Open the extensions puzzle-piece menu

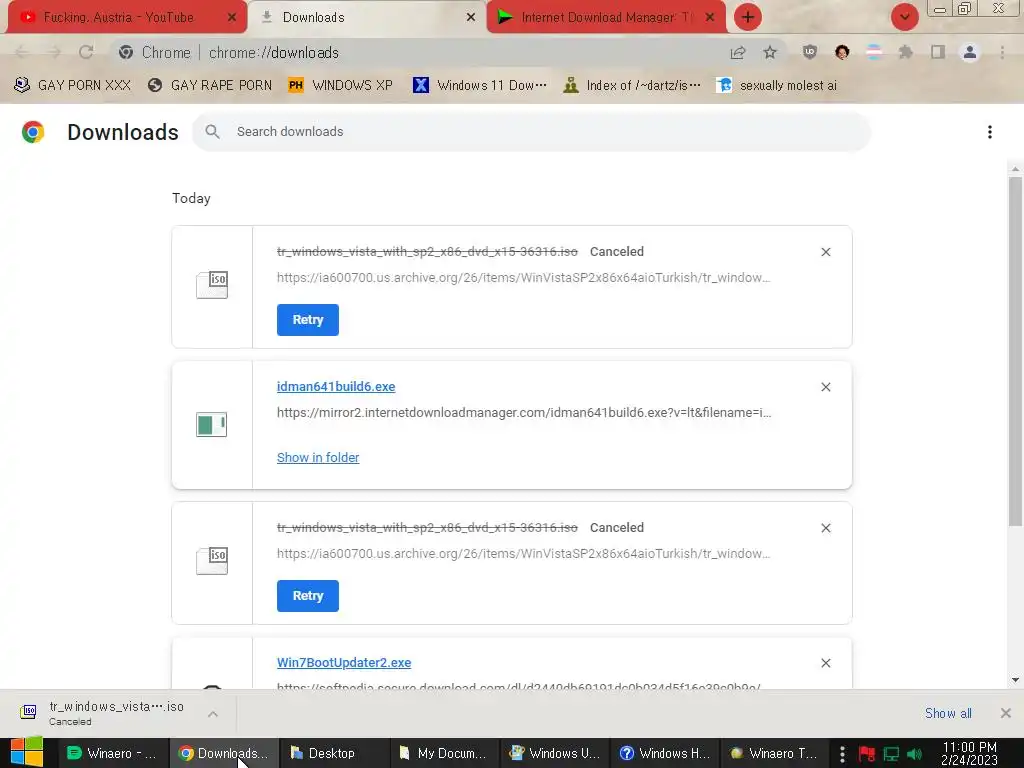point(906,52)
